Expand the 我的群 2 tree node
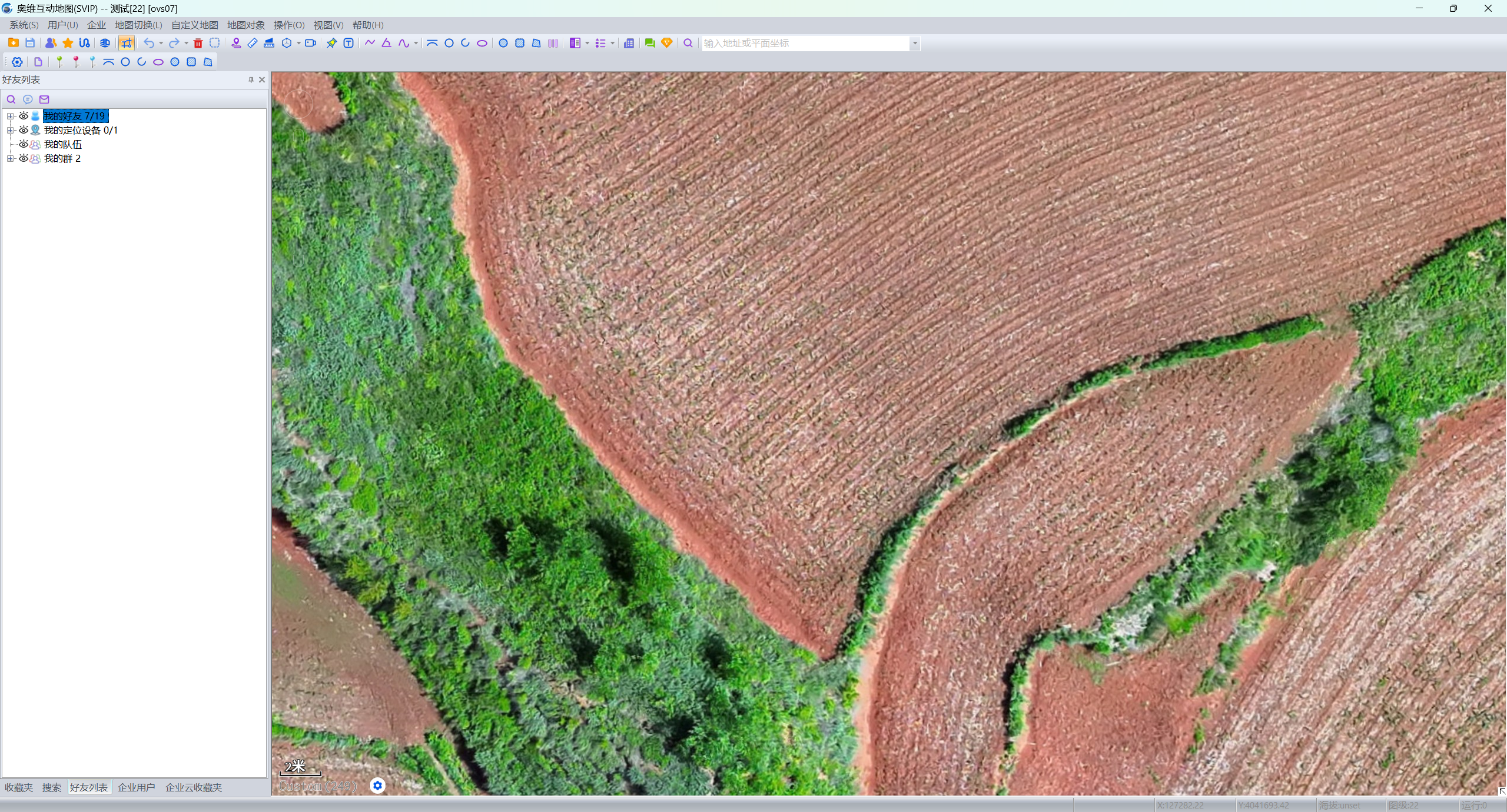Image resolution: width=1507 pixels, height=812 pixels. point(10,158)
